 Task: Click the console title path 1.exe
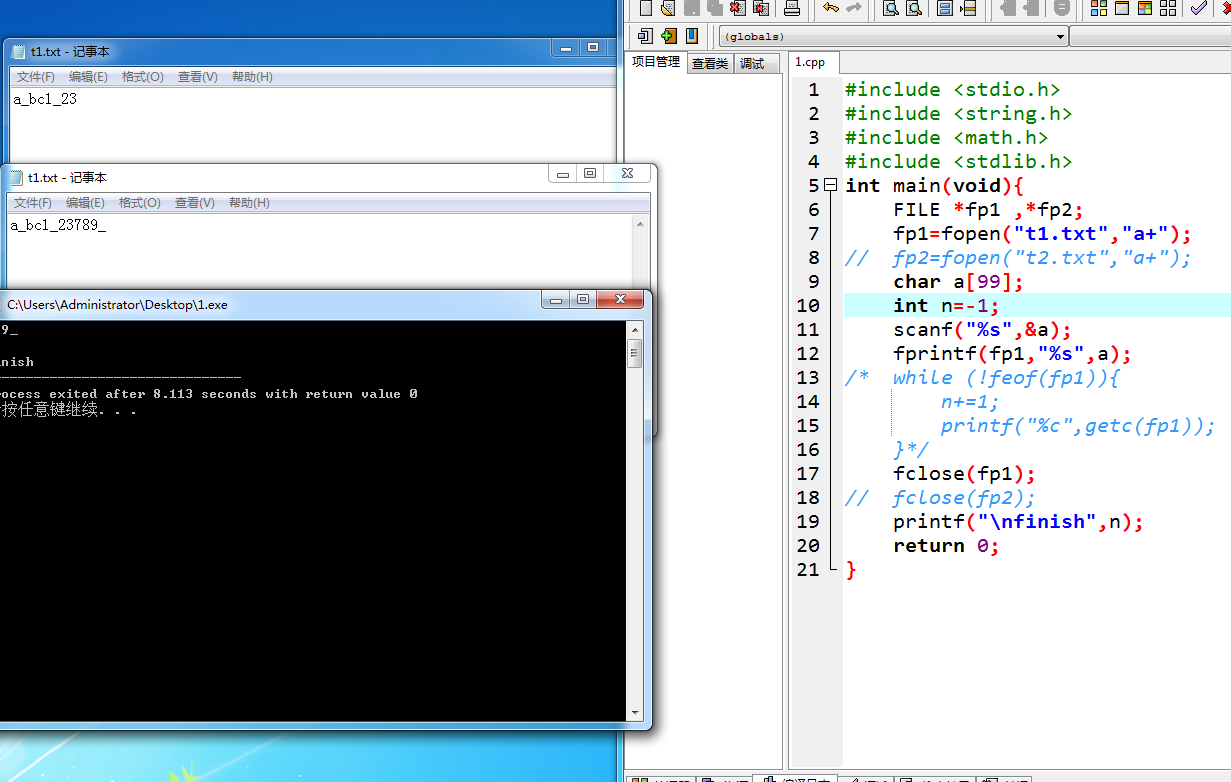117,304
